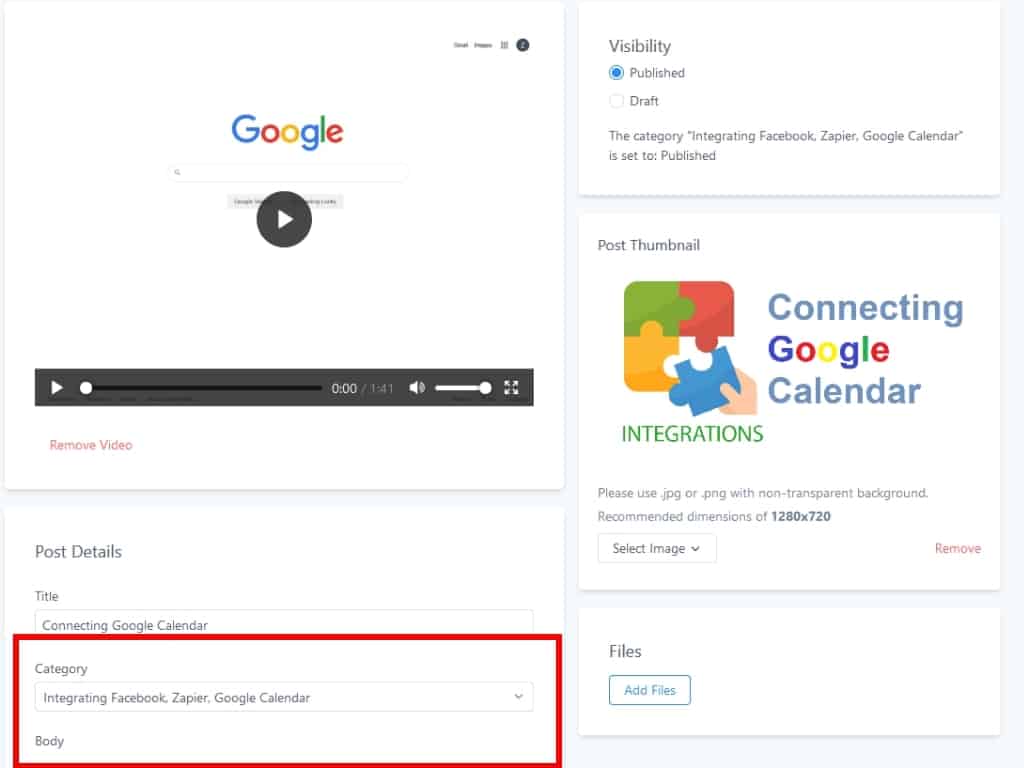Click Remove link under Post Thumbnail
The height and width of the screenshot is (768, 1024).
pyautogui.click(x=957, y=548)
